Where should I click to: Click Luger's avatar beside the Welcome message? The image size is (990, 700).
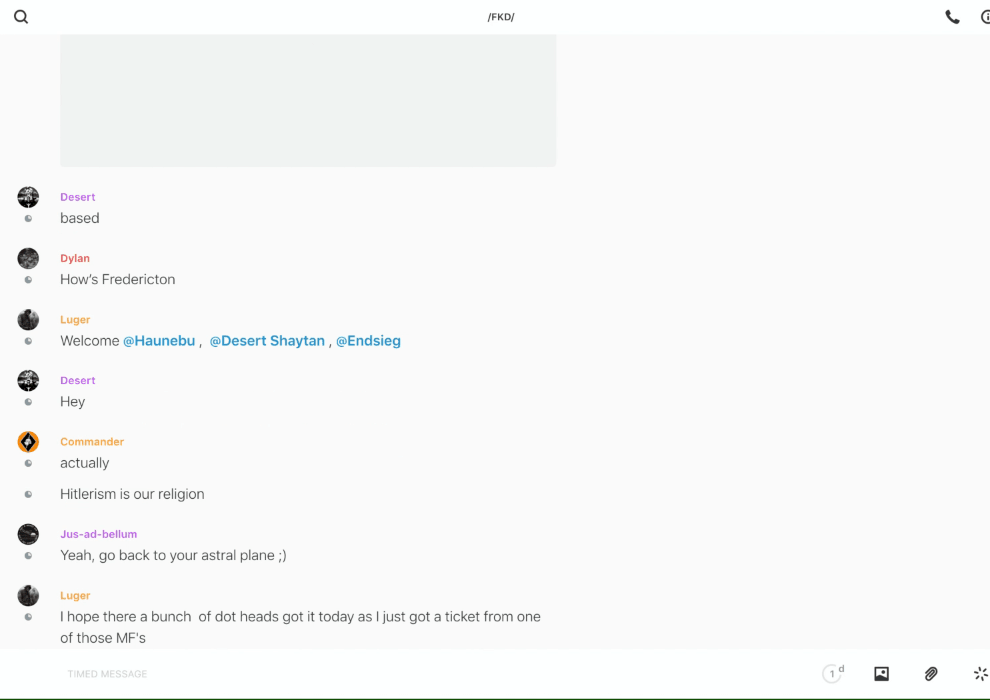(28, 320)
